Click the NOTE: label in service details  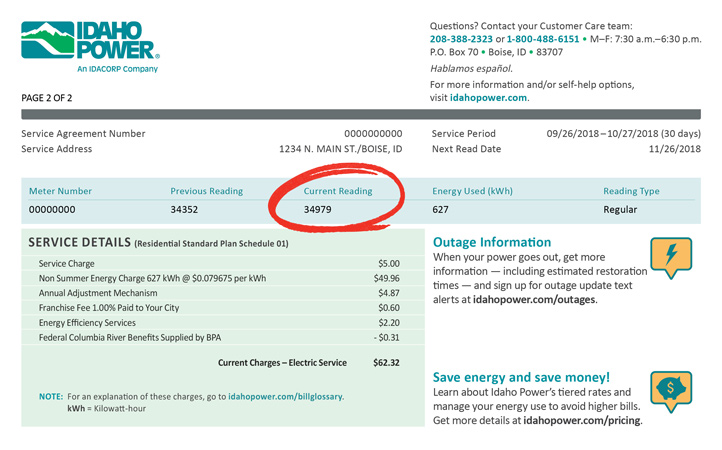tap(51, 397)
